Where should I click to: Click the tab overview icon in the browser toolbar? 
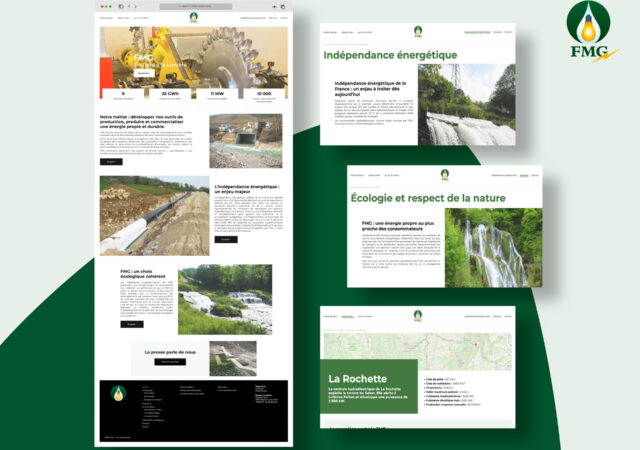(283, 7)
